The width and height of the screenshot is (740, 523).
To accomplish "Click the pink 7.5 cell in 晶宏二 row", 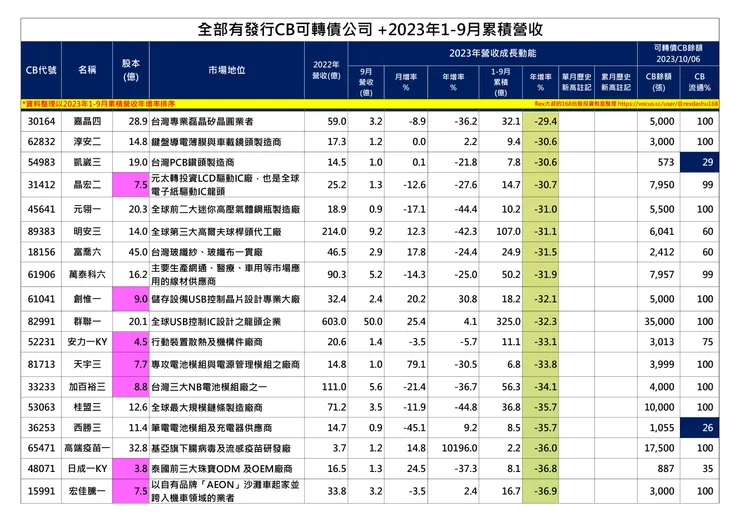I will (x=131, y=185).
